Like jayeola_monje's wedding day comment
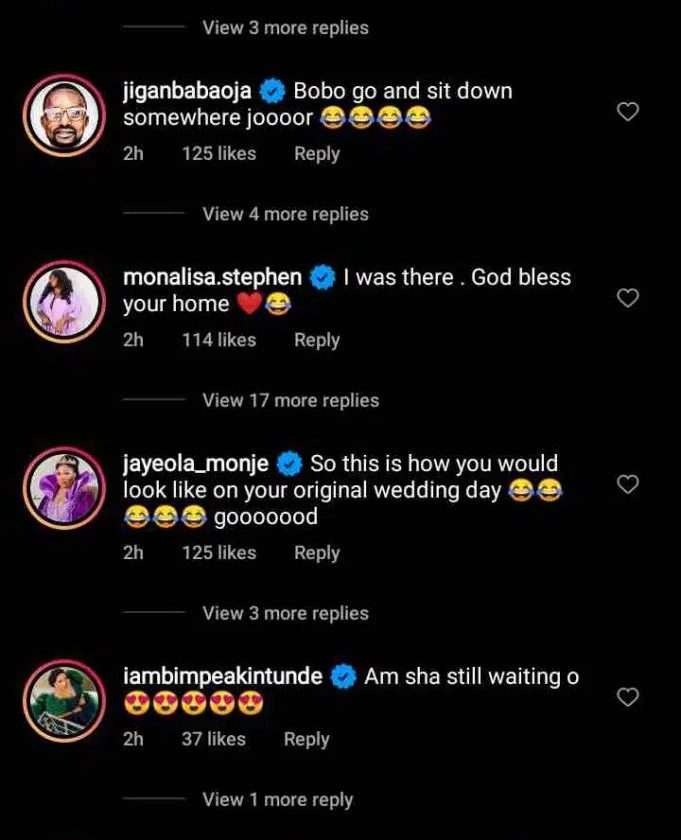The height and width of the screenshot is (840, 681). pyautogui.click(x=627, y=485)
